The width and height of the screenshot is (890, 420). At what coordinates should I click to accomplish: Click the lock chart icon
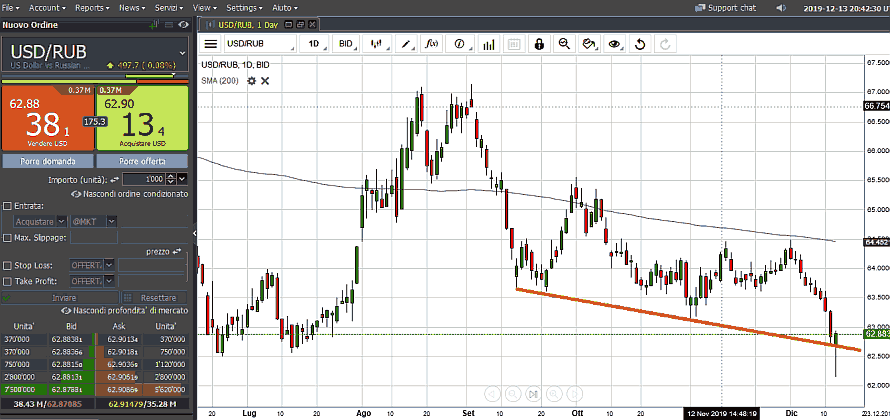pos(539,44)
